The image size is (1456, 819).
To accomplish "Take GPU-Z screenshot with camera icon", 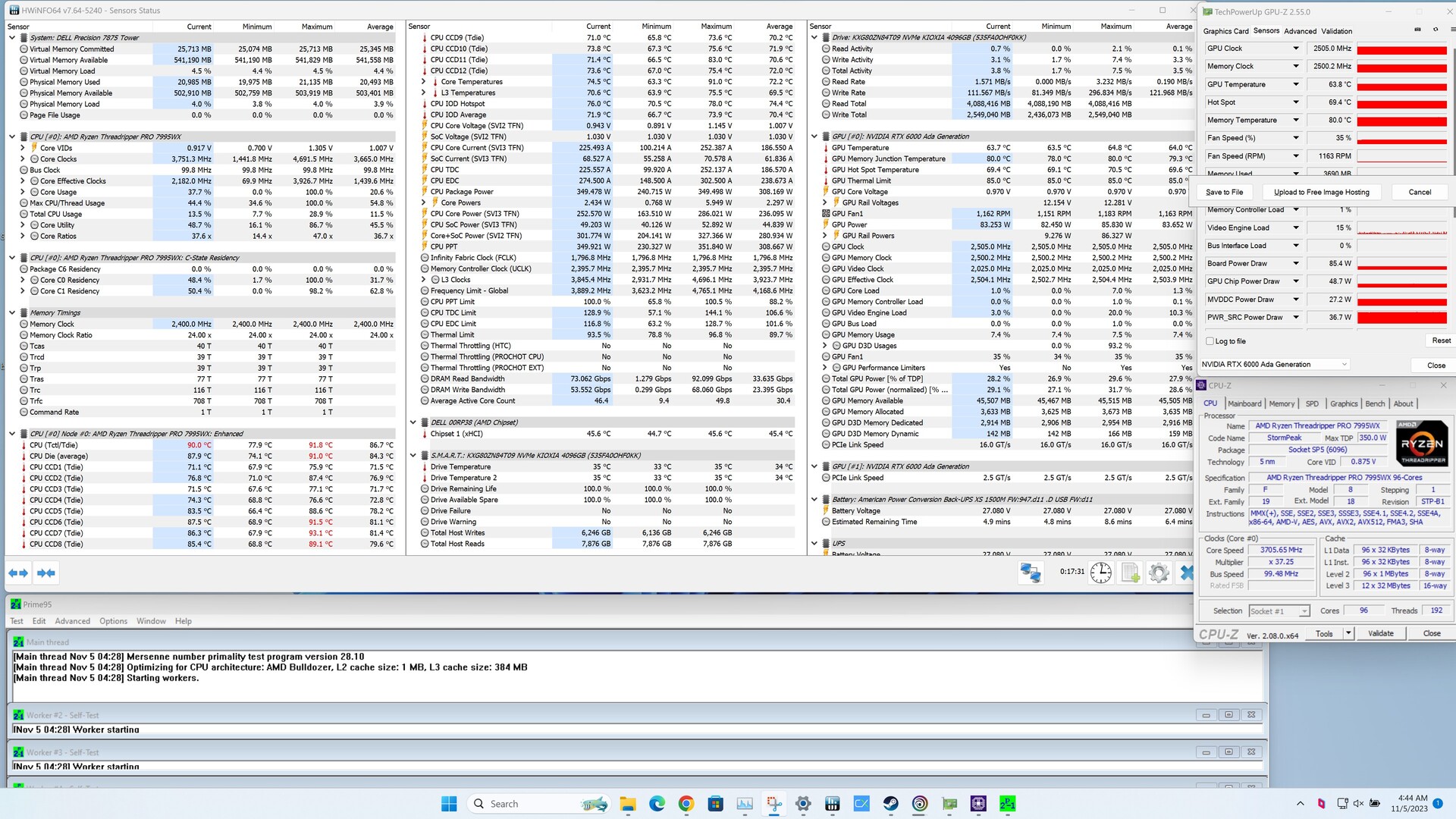I will tap(1417, 30).
